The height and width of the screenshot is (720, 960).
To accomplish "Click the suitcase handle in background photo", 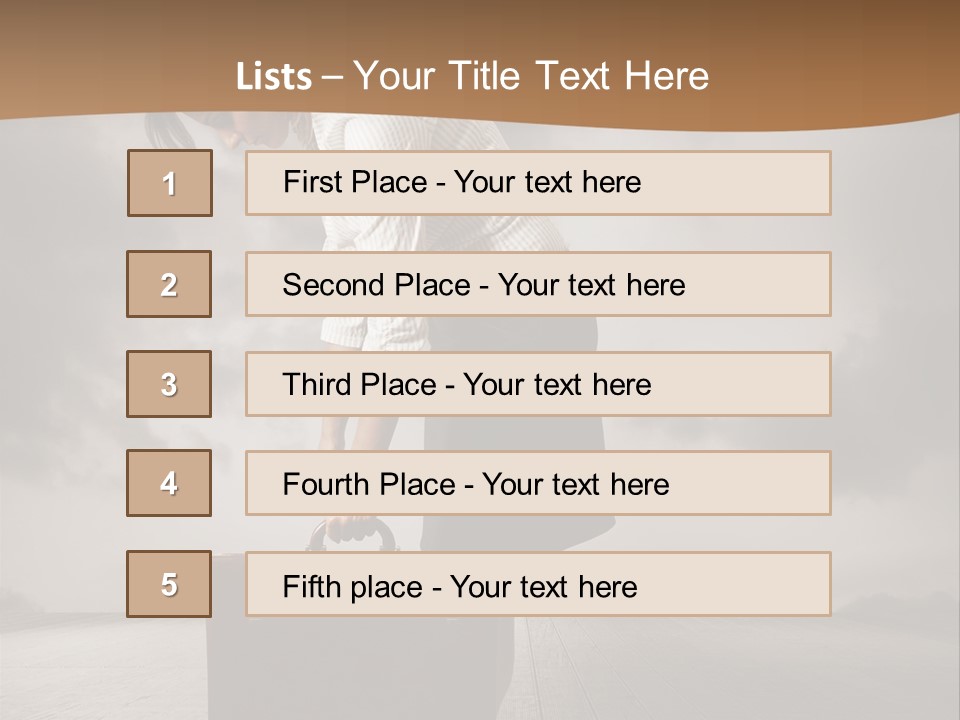I will pyautogui.click(x=352, y=531).
